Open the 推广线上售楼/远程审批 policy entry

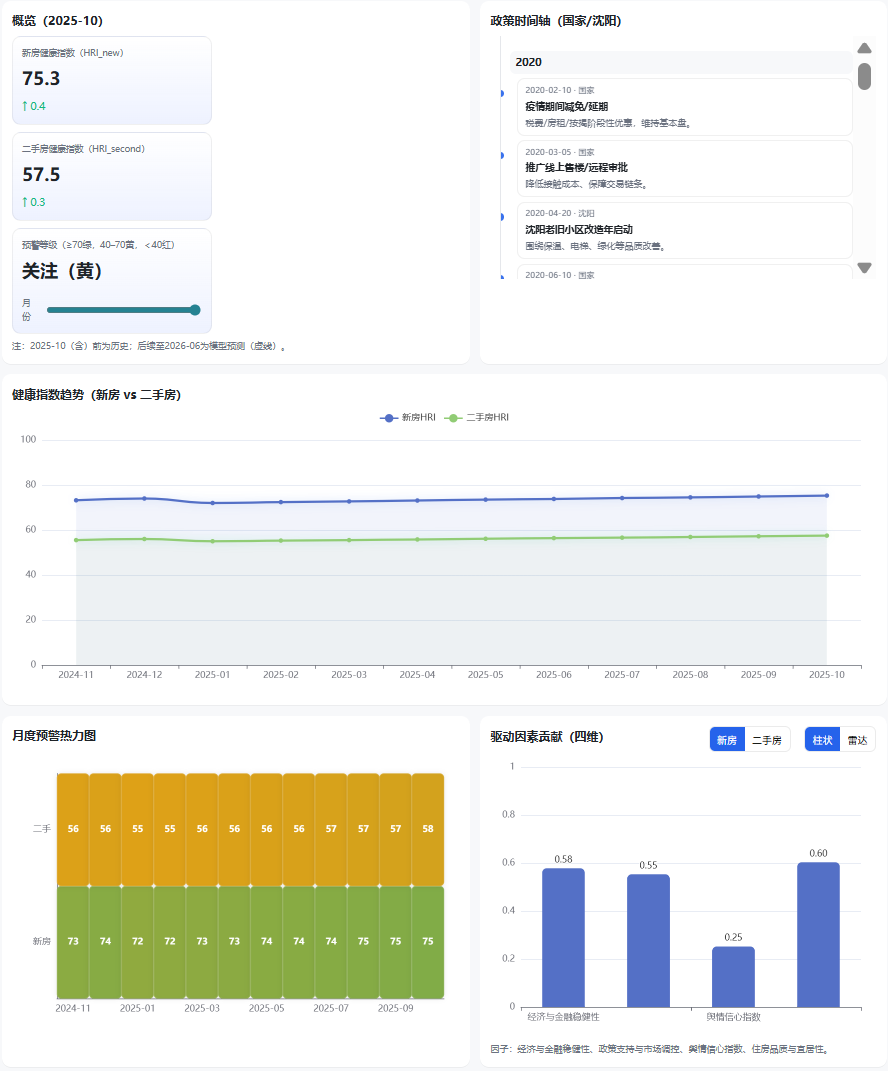[684, 168]
